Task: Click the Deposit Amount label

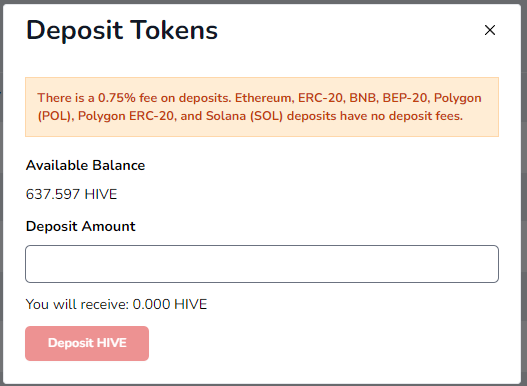Action: click(81, 226)
